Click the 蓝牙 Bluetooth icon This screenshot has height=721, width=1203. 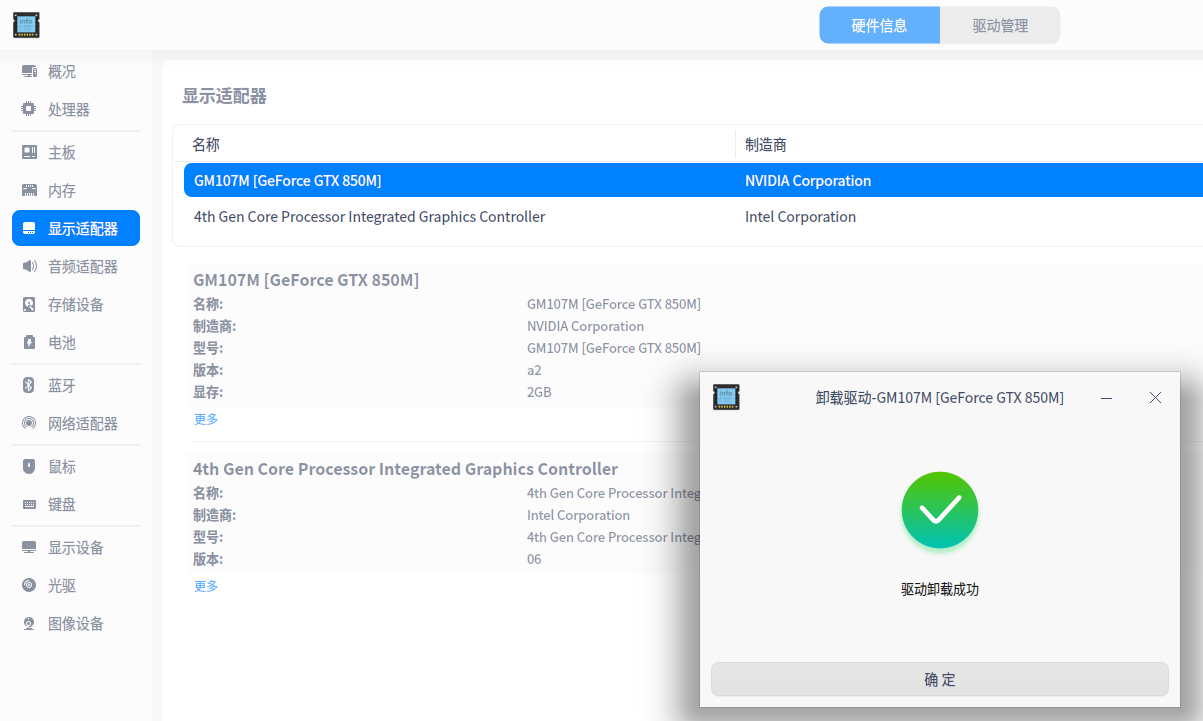pos(29,385)
